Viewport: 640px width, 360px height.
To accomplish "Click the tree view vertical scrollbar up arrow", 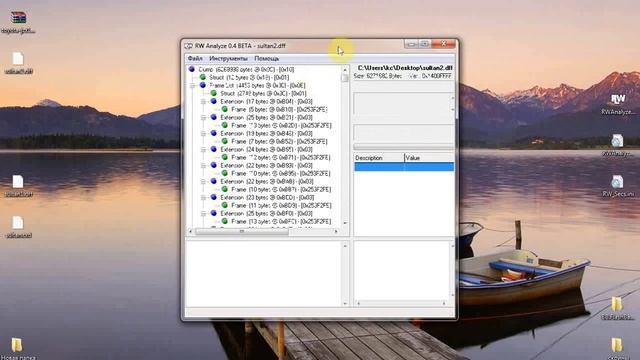I will [345, 69].
